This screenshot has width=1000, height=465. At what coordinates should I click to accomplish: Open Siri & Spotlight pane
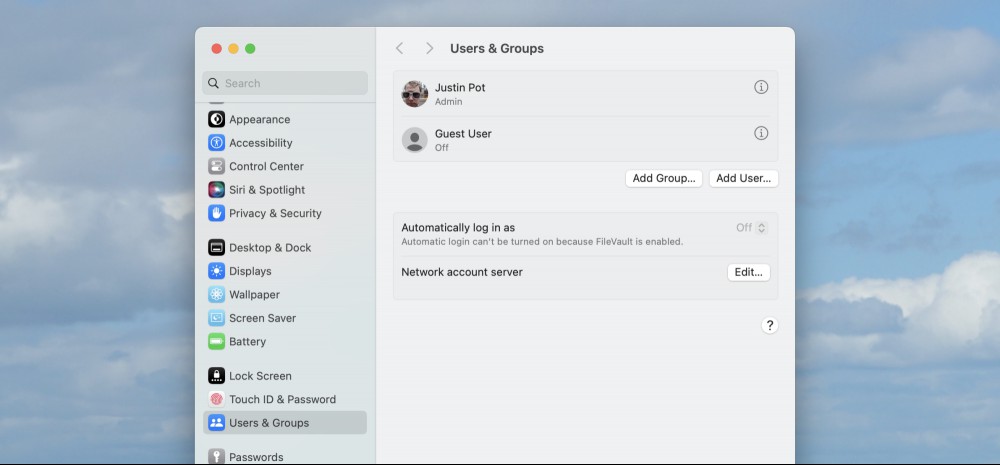tap(267, 189)
